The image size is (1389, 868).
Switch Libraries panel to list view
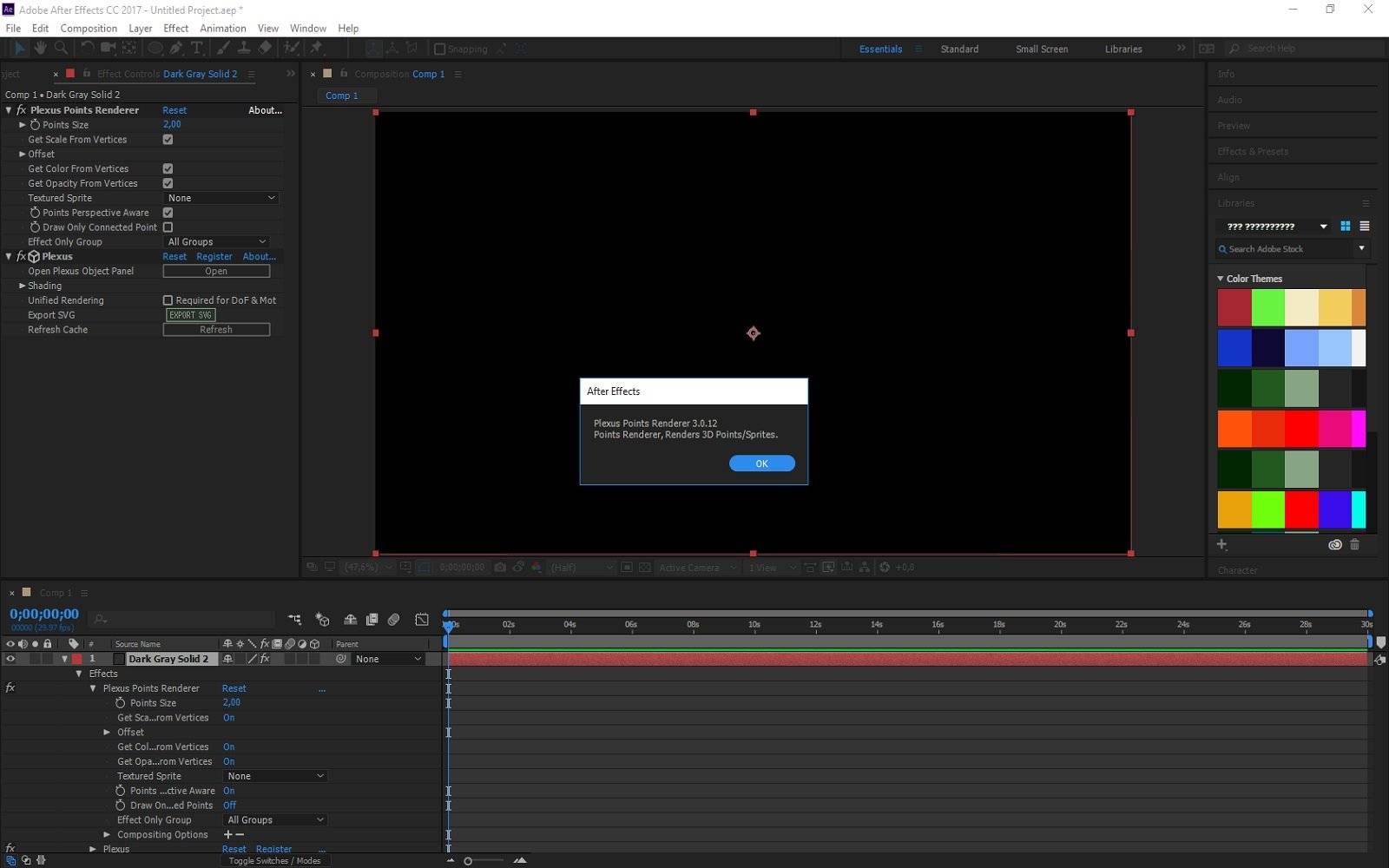[x=1365, y=227]
